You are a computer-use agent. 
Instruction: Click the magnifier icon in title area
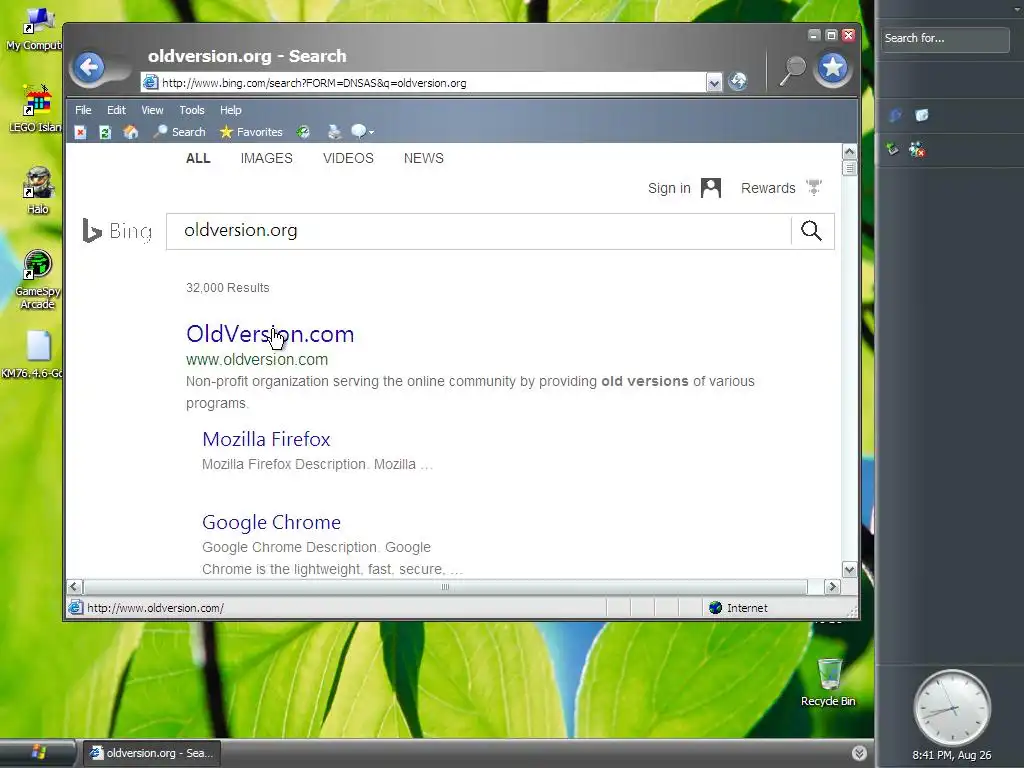tap(792, 71)
